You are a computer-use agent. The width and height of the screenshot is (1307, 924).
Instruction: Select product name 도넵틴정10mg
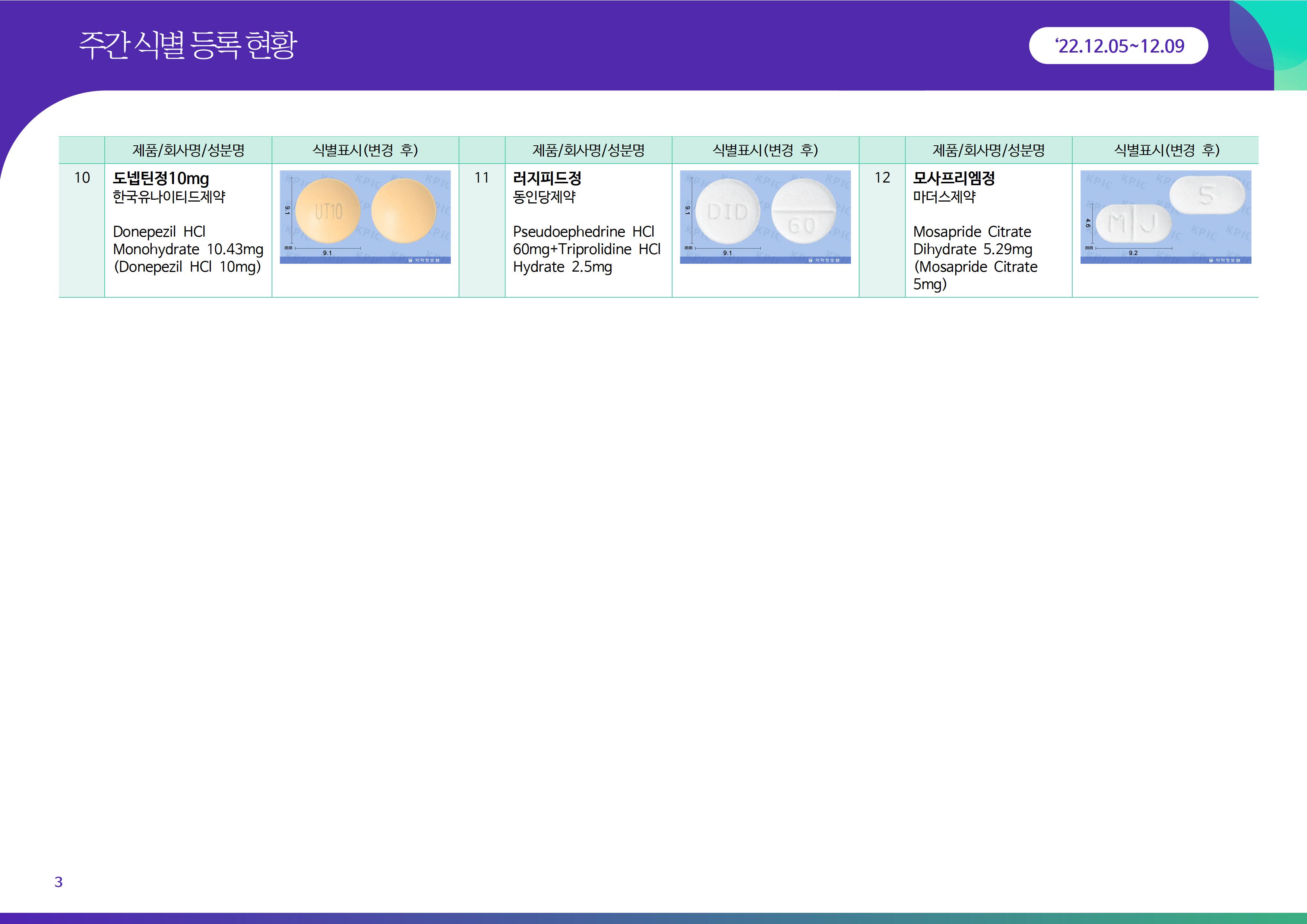pyautogui.click(x=161, y=178)
